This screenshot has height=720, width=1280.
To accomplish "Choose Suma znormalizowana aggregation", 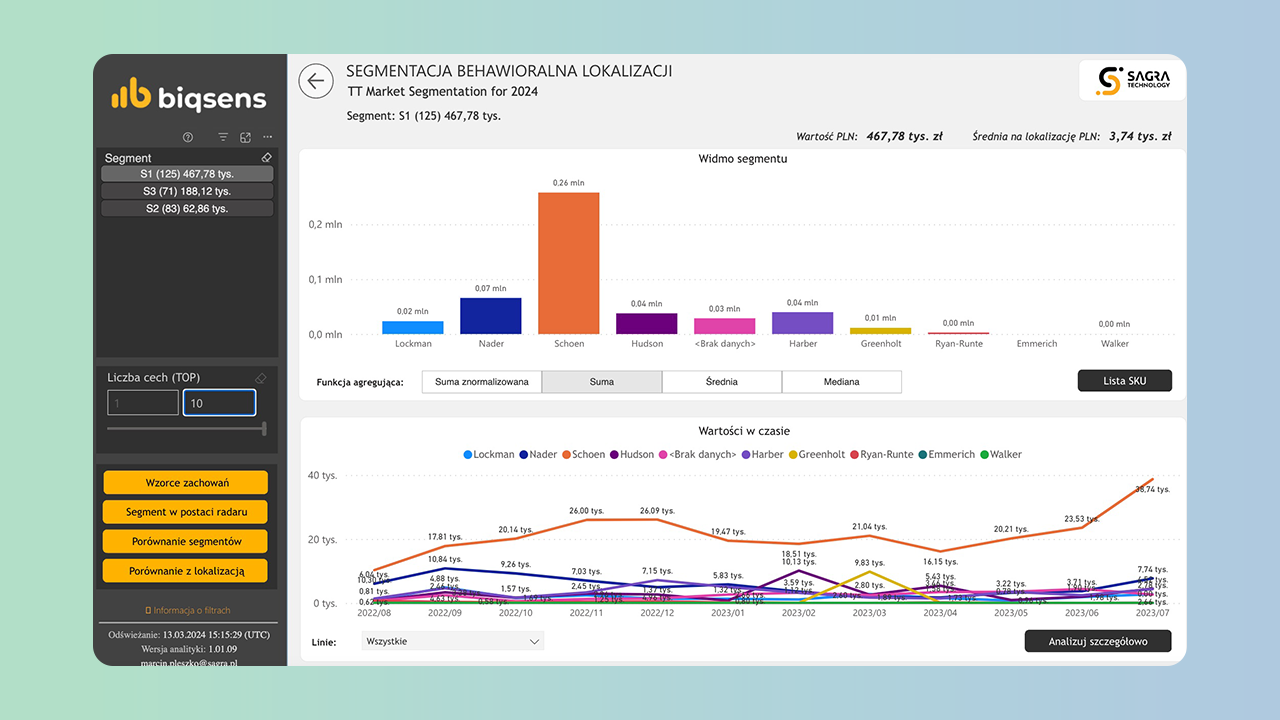I will point(482,381).
